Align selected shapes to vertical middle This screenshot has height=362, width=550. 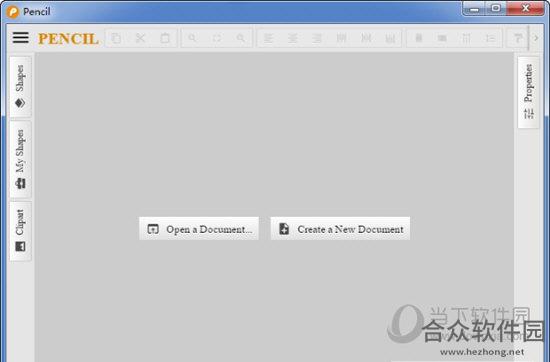click(366, 38)
